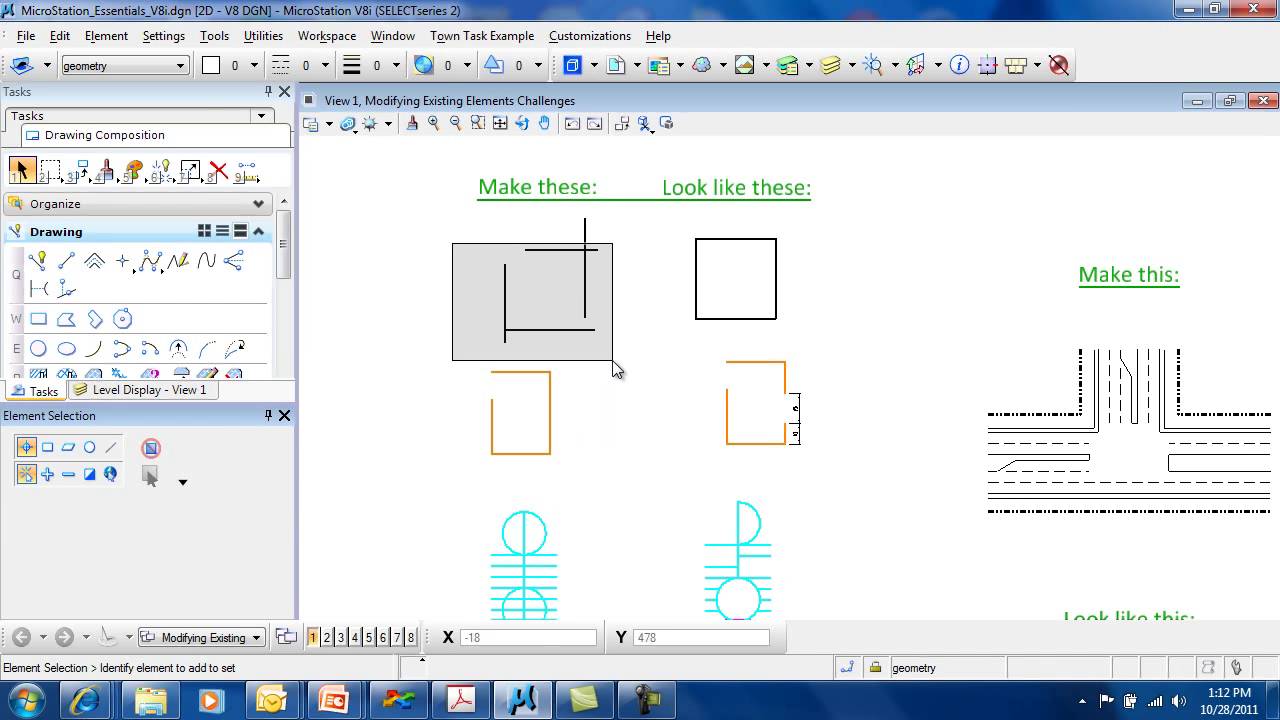Choose the Place Line tool

coord(66,261)
